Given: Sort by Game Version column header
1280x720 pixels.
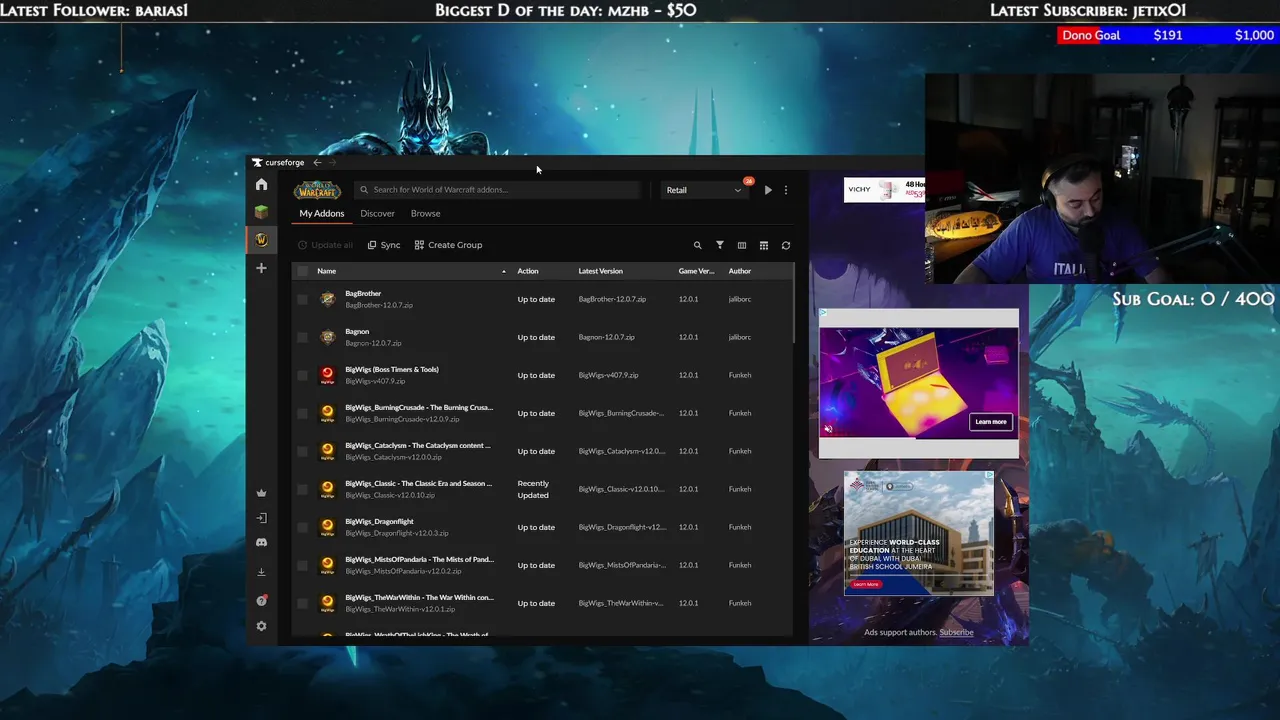Looking at the screenshot, I should 696,271.
